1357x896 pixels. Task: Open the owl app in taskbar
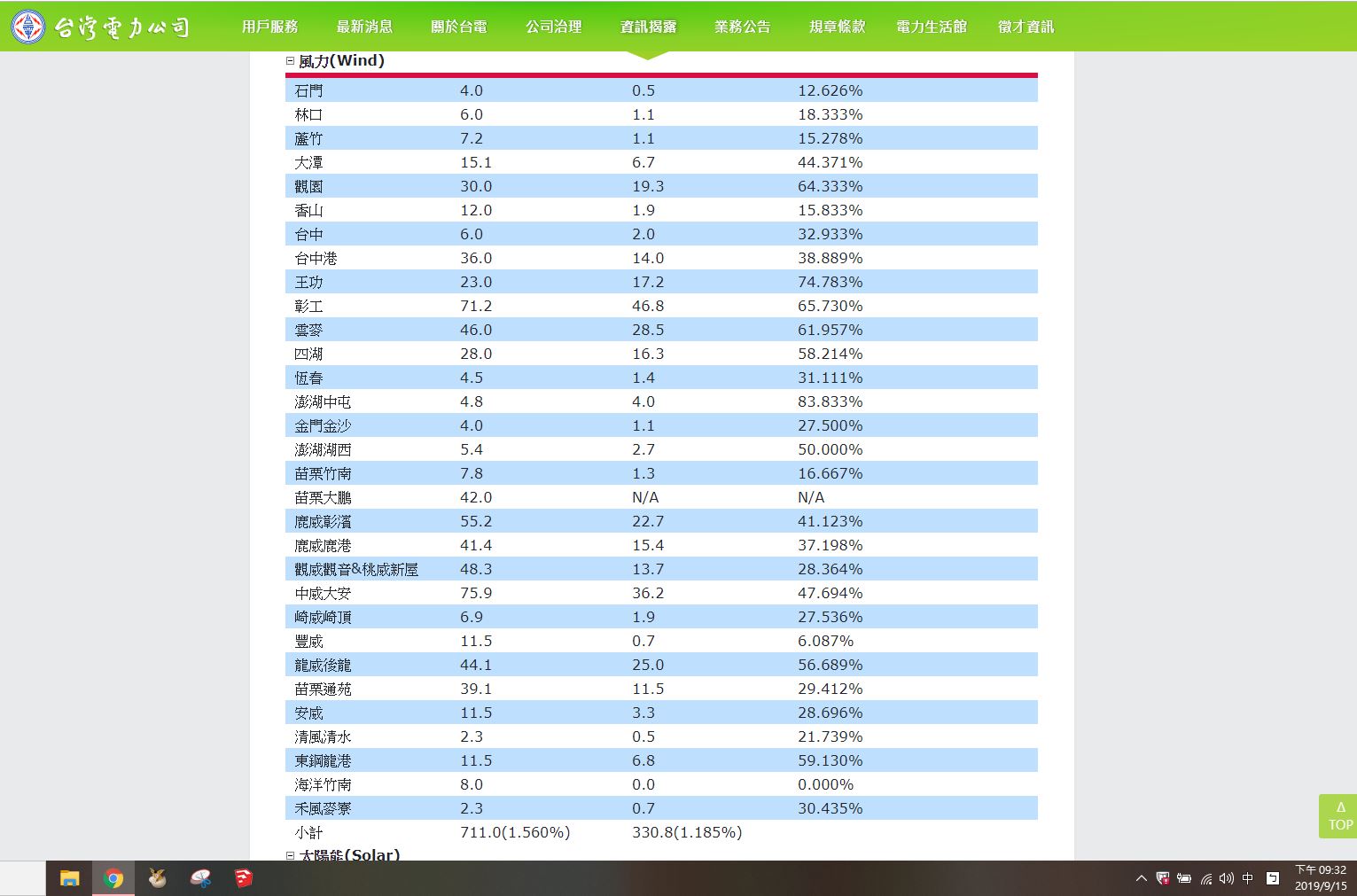click(x=157, y=878)
